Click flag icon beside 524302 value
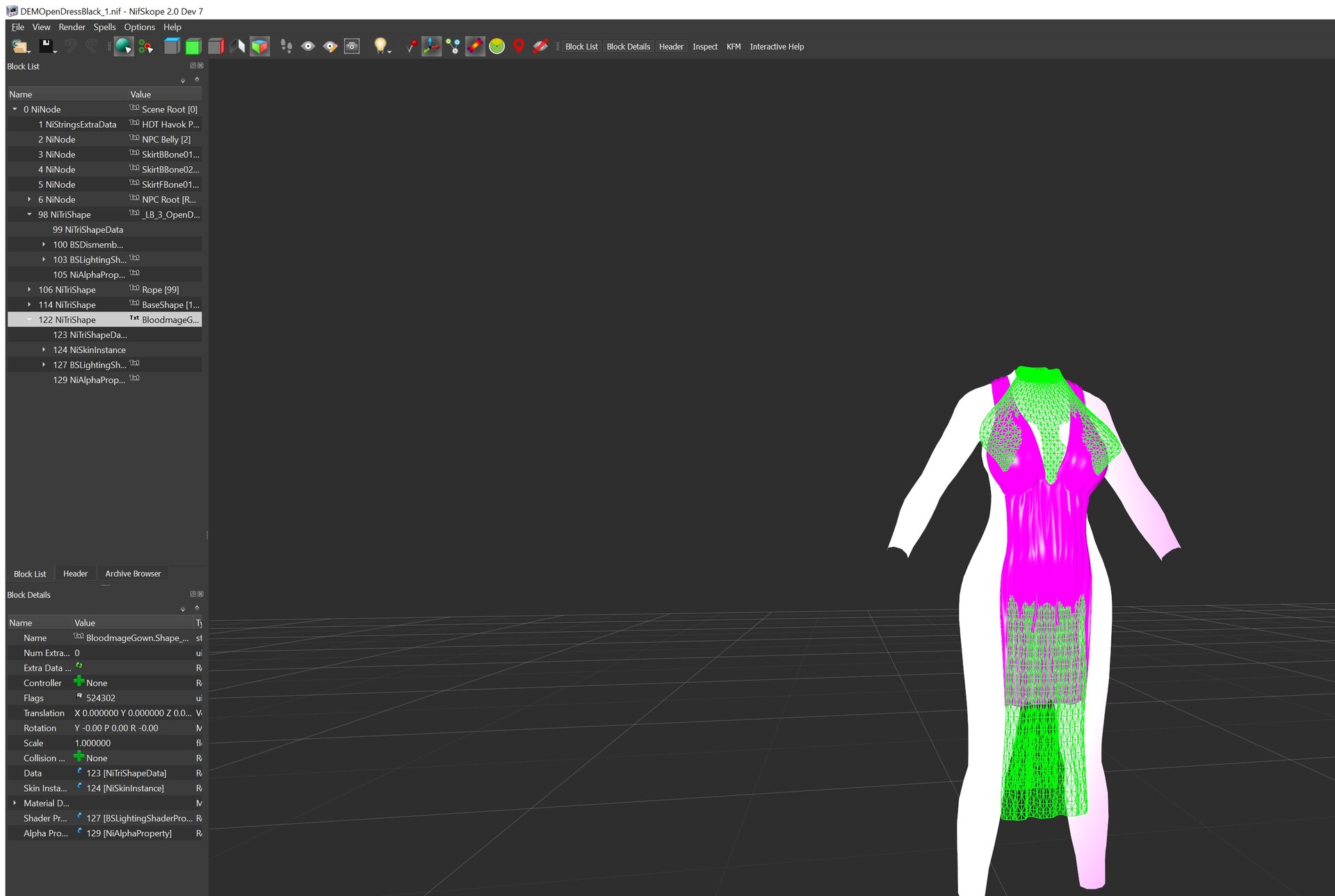Screen dimensions: 1335x896 [x=79, y=697]
